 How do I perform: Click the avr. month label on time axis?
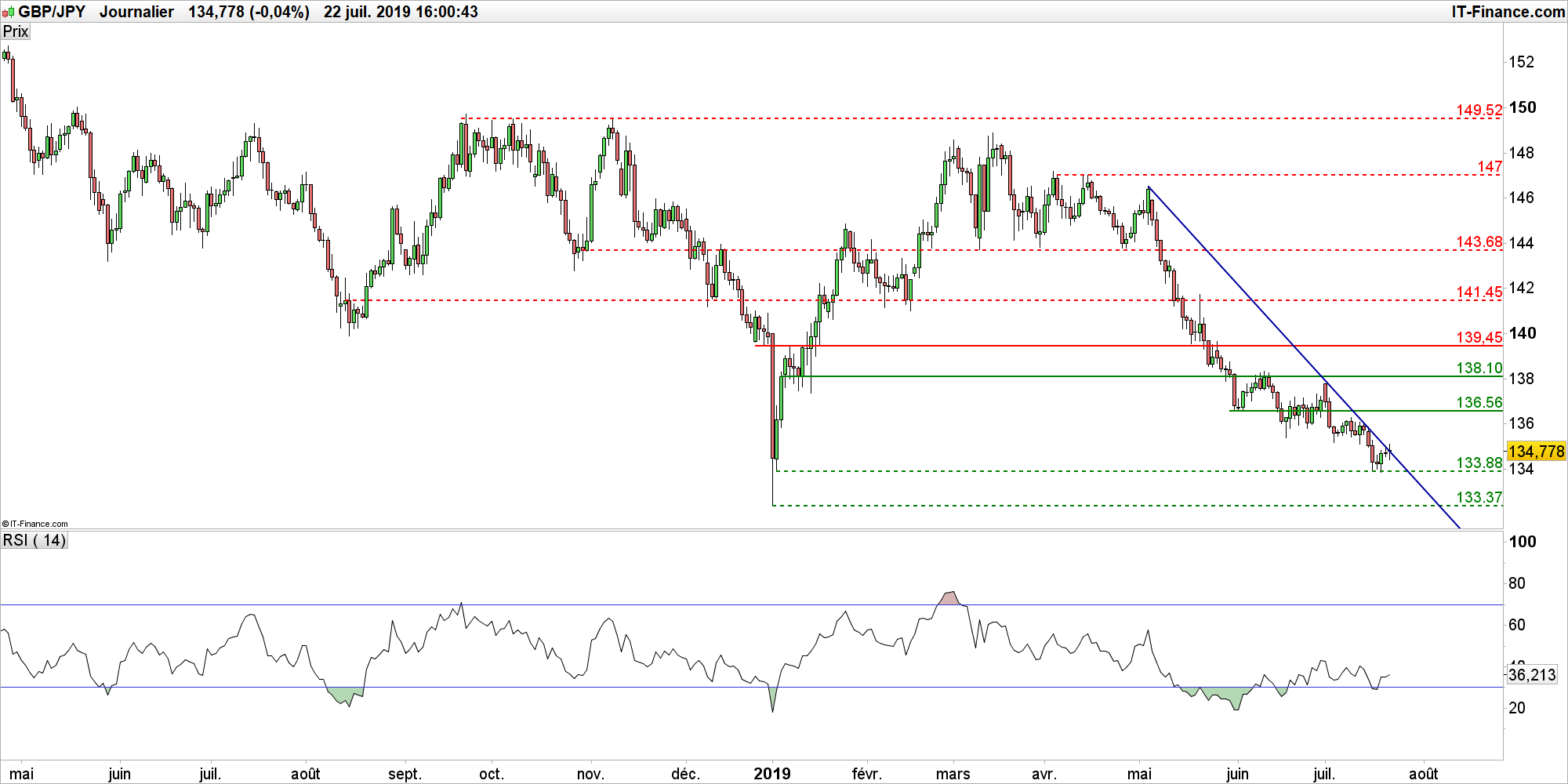coord(1044,775)
